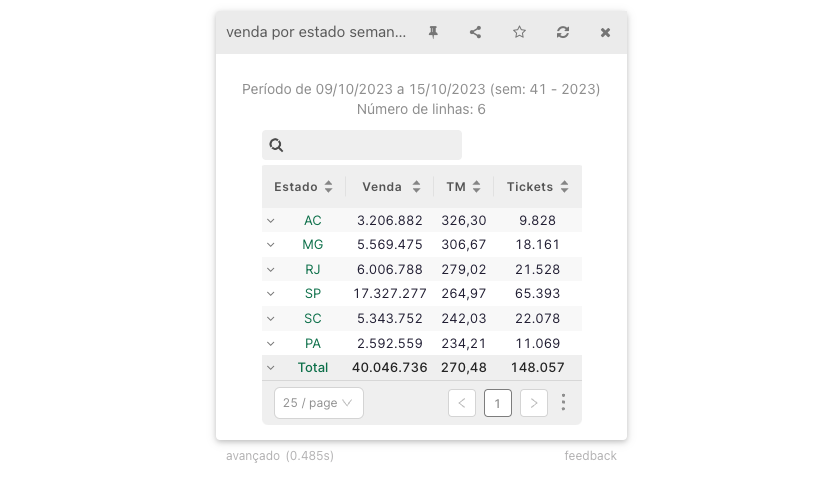The width and height of the screenshot is (840, 480).
Task: Select page 1 in pagination
Action: pos(498,403)
